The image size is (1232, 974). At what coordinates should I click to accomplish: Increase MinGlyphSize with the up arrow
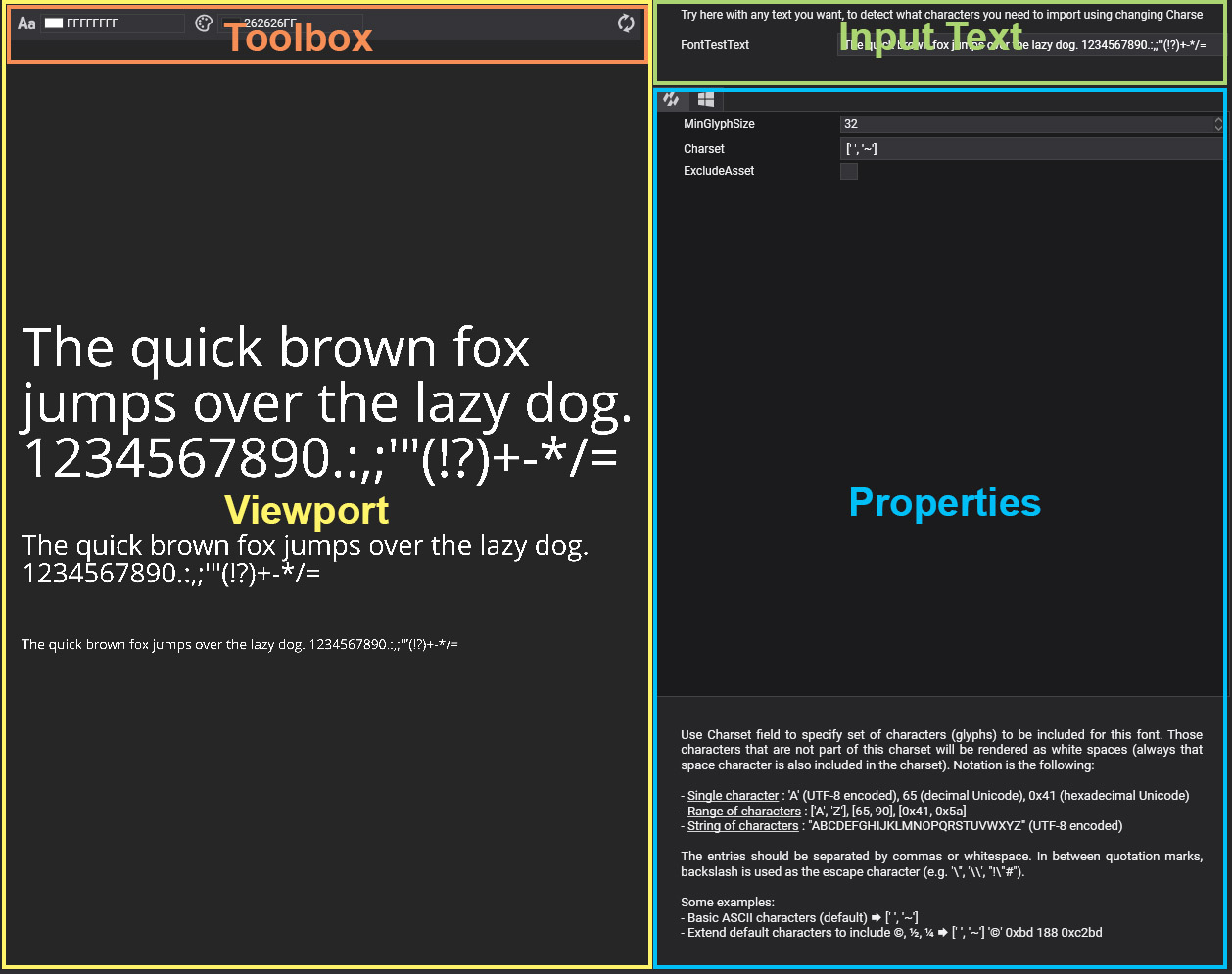(x=1218, y=120)
